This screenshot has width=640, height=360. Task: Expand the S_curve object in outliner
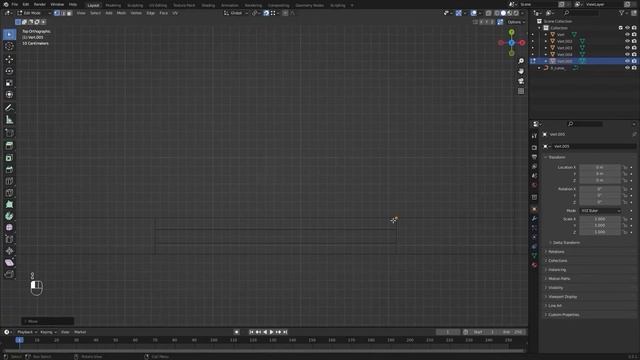click(539, 68)
